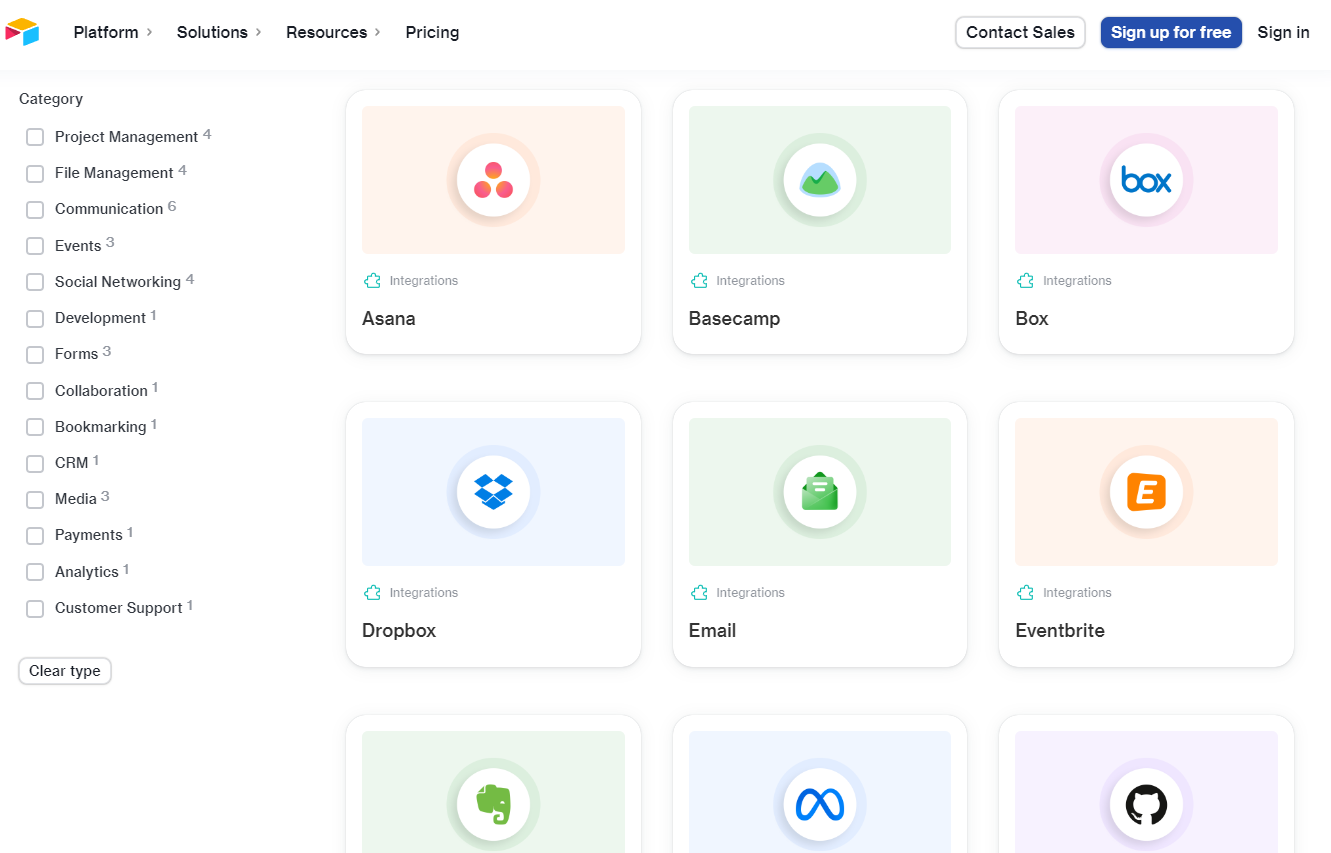Select the Events filter checkbox

pyautogui.click(x=35, y=246)
